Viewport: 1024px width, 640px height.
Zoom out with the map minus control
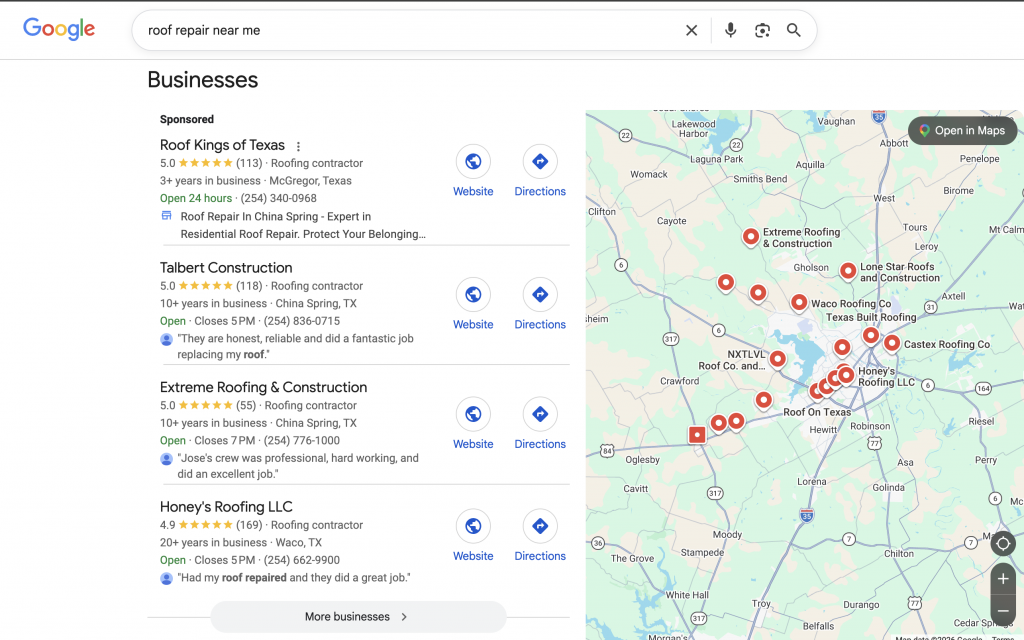coord(1003,611)
